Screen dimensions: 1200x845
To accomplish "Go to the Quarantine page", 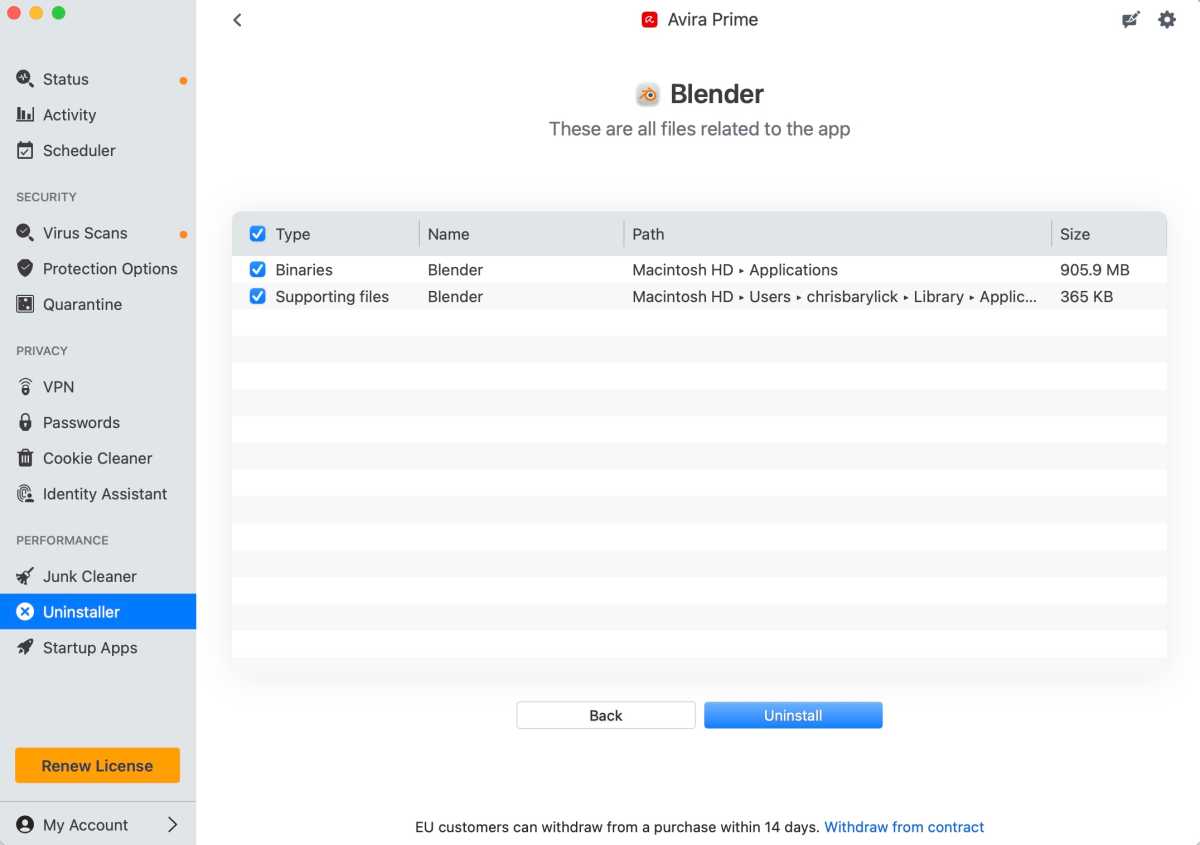I will click(x=98, y=304).
